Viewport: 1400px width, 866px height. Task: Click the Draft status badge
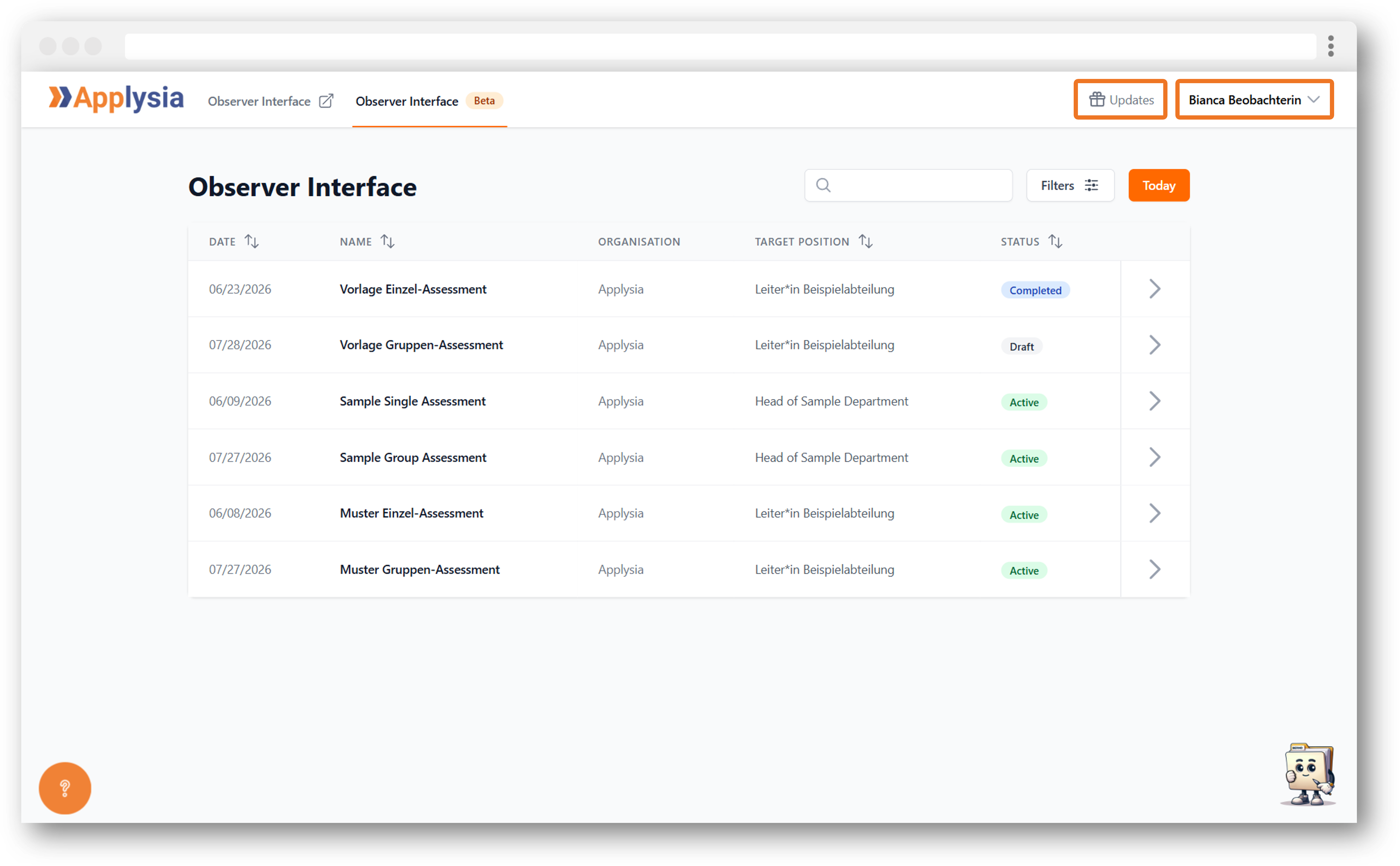point(1021,346)
